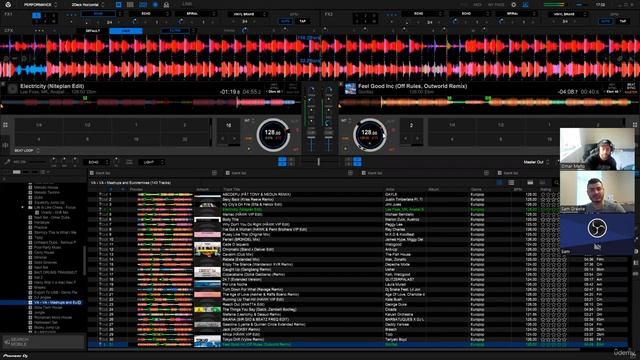This screenshot has width=640, height=360.
Task: Sort by BPM column header
Action: pos(518,189)
